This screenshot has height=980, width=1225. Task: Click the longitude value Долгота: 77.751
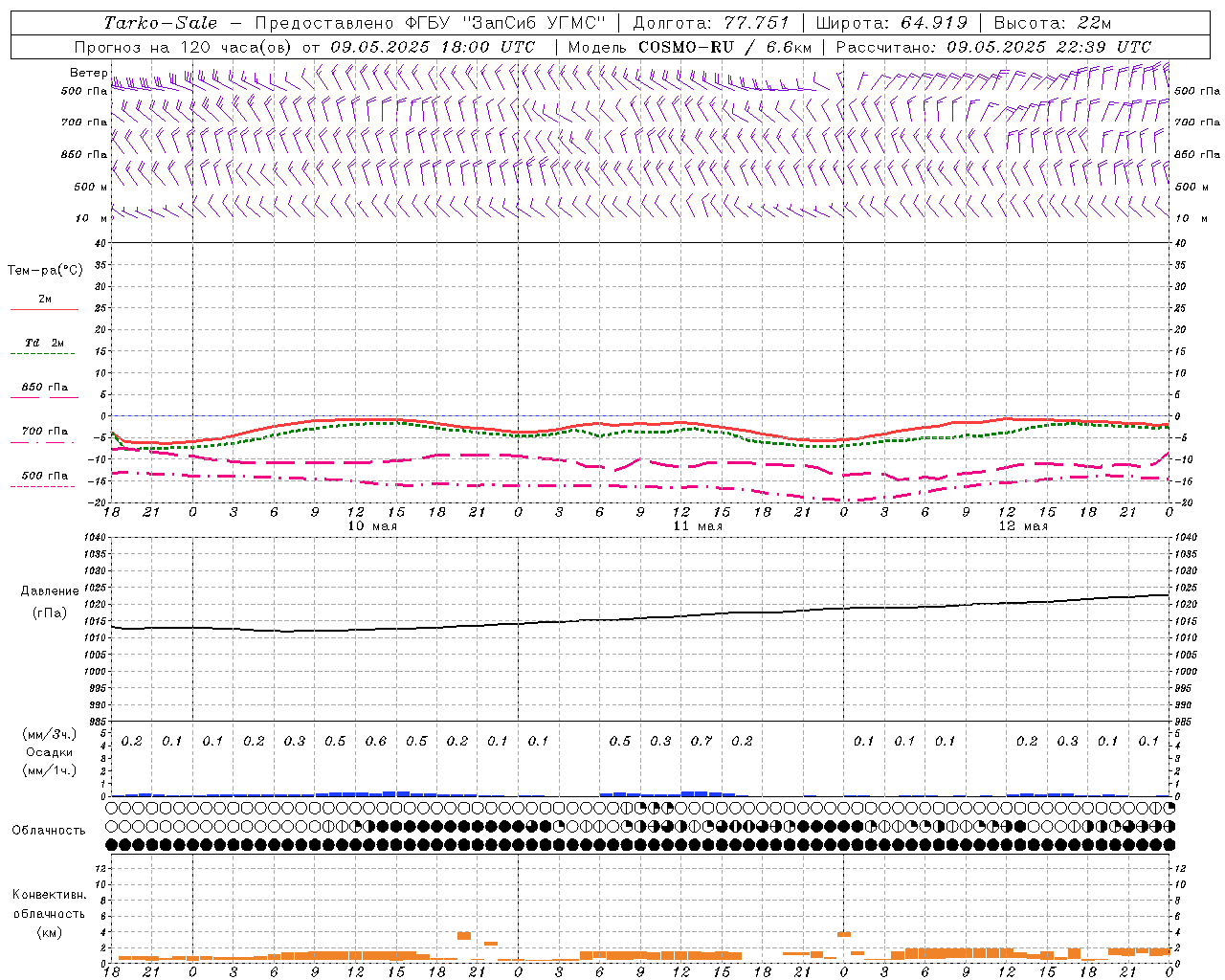711,23
